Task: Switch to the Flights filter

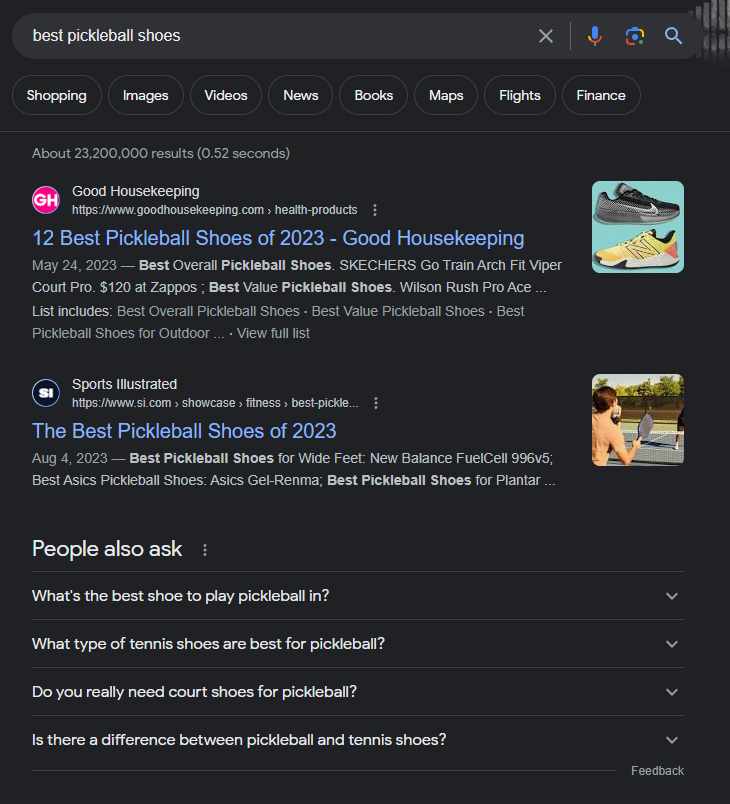Action: pyautogui.click(x=520, y=95)
